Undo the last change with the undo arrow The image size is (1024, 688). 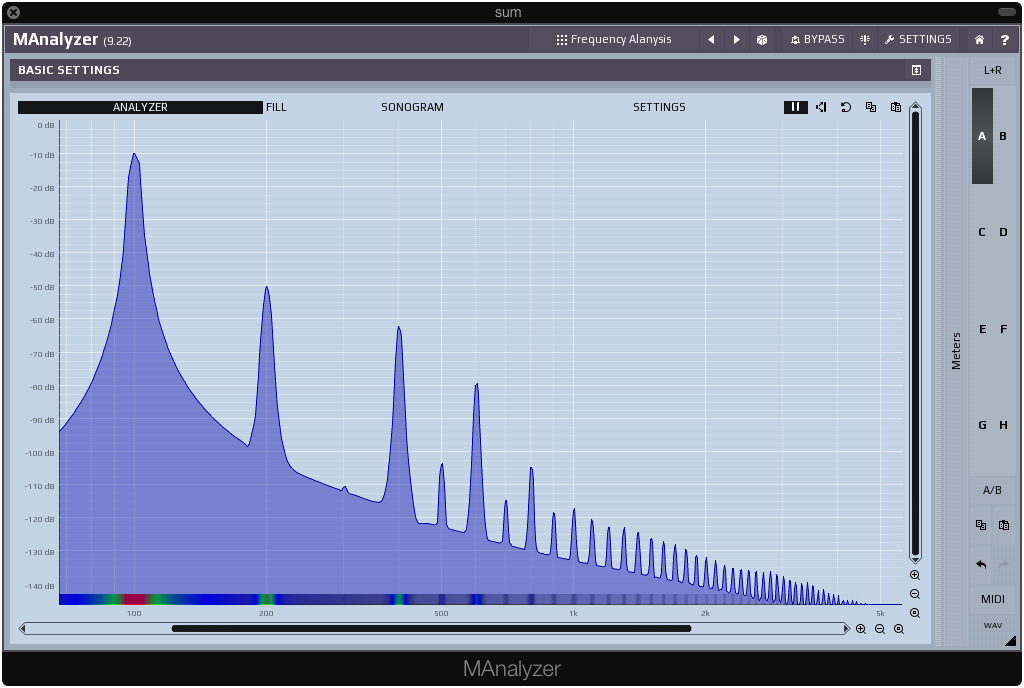(981, 564)
